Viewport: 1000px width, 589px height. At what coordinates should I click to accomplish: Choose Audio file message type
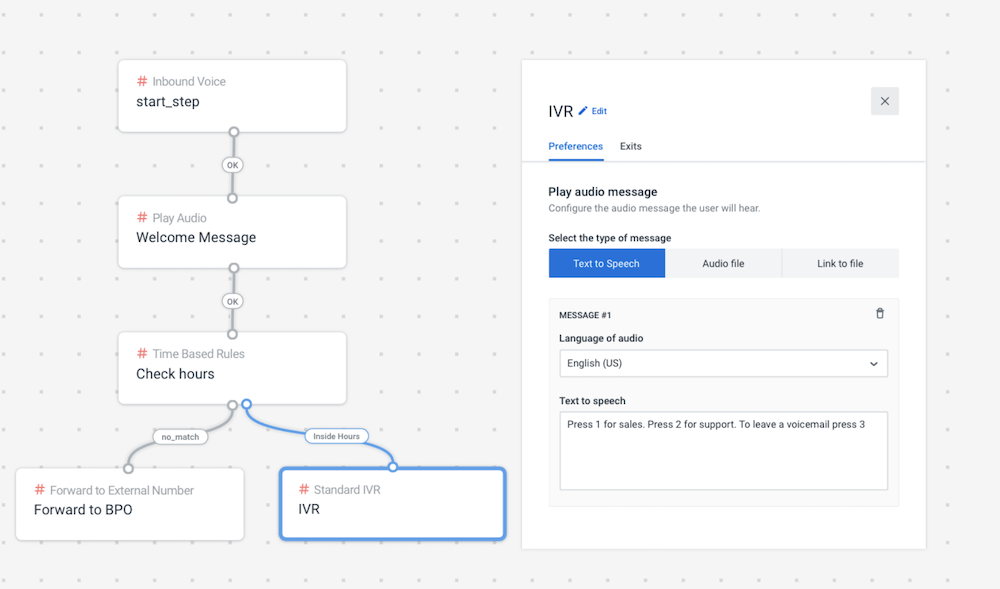(723, 263)
